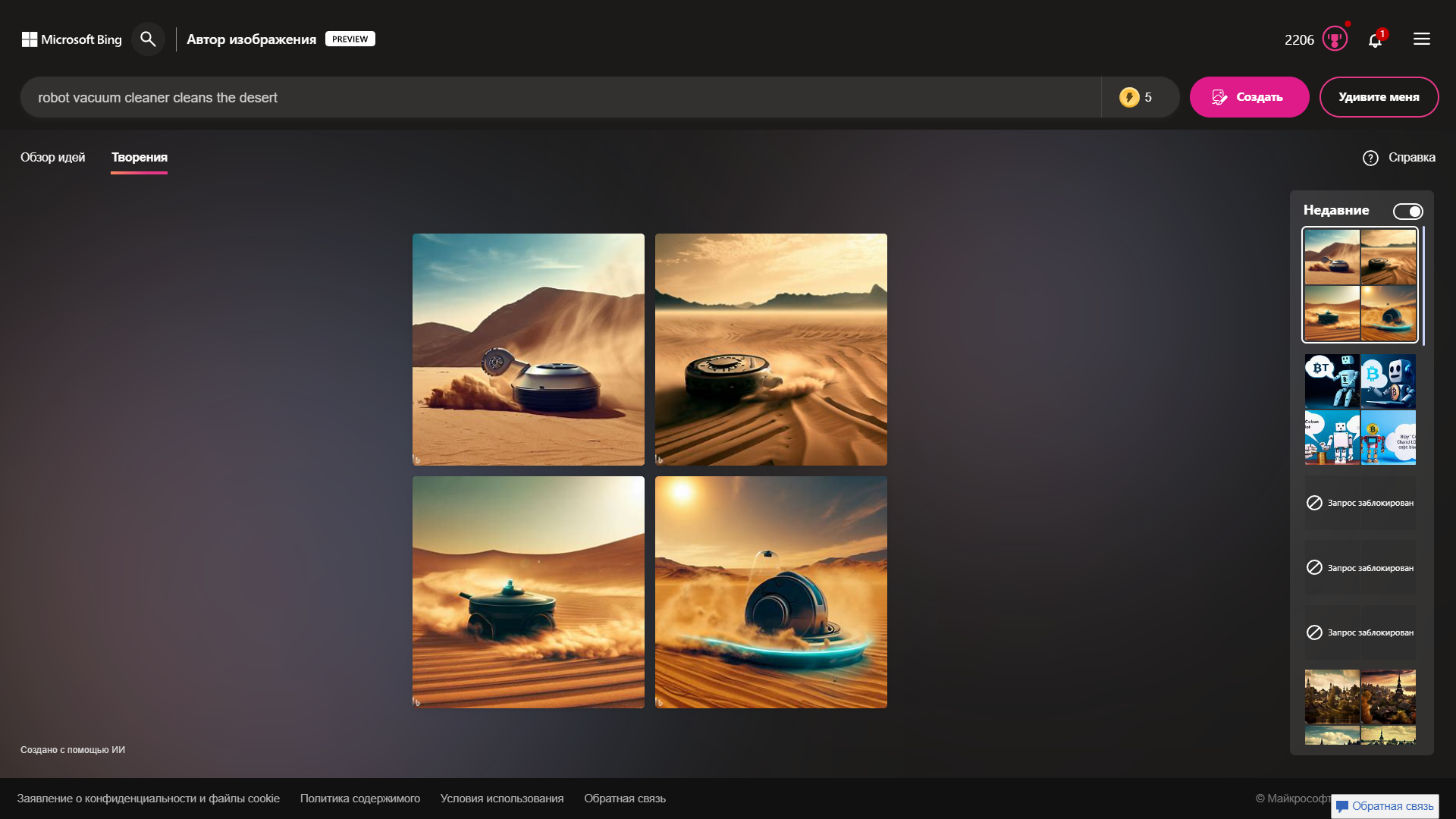Open the hamburger menu
The height and width of the screenshot is (819, 1456).
[x=1422, y=39]
